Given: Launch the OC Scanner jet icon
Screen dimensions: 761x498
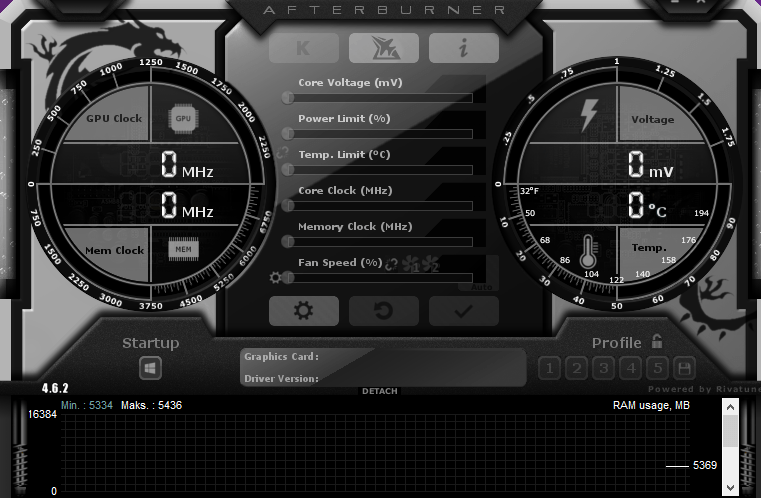Looking at the screenshot, I should (x=384, y=48).
